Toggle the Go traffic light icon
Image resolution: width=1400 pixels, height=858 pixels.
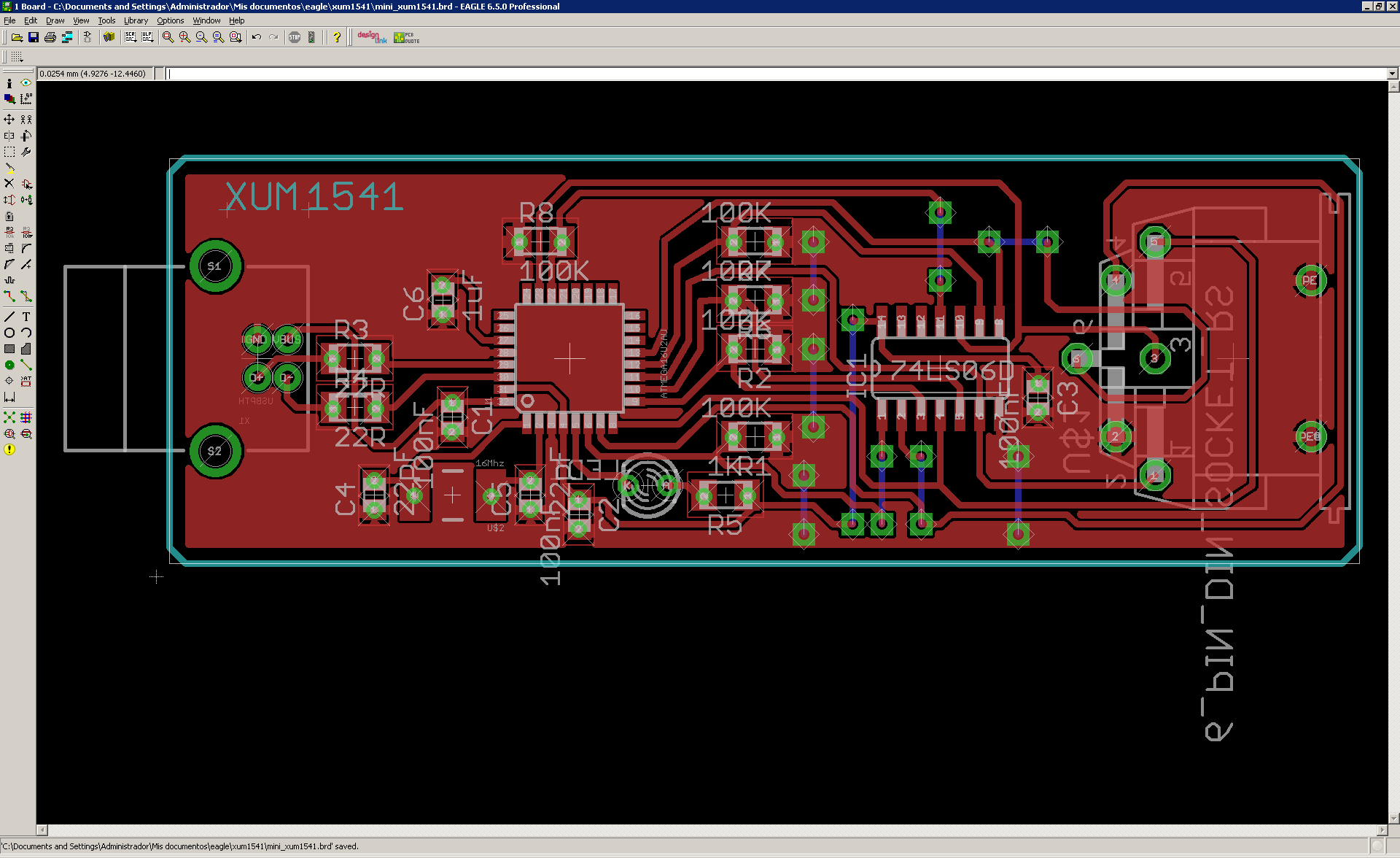(312, 37)
